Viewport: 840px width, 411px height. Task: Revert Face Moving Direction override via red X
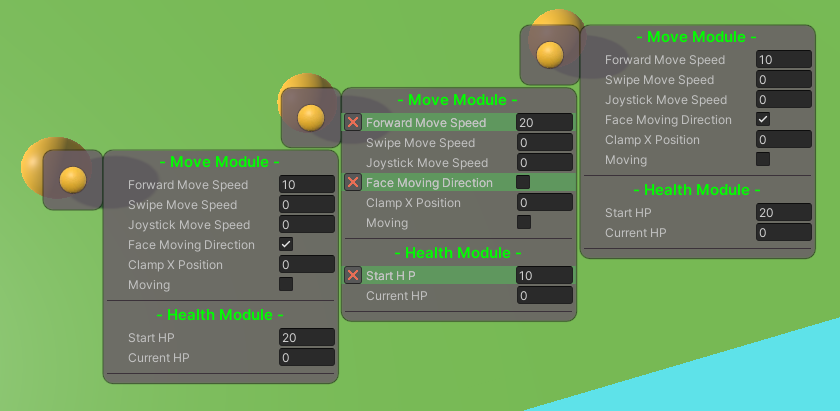(352, 182)
